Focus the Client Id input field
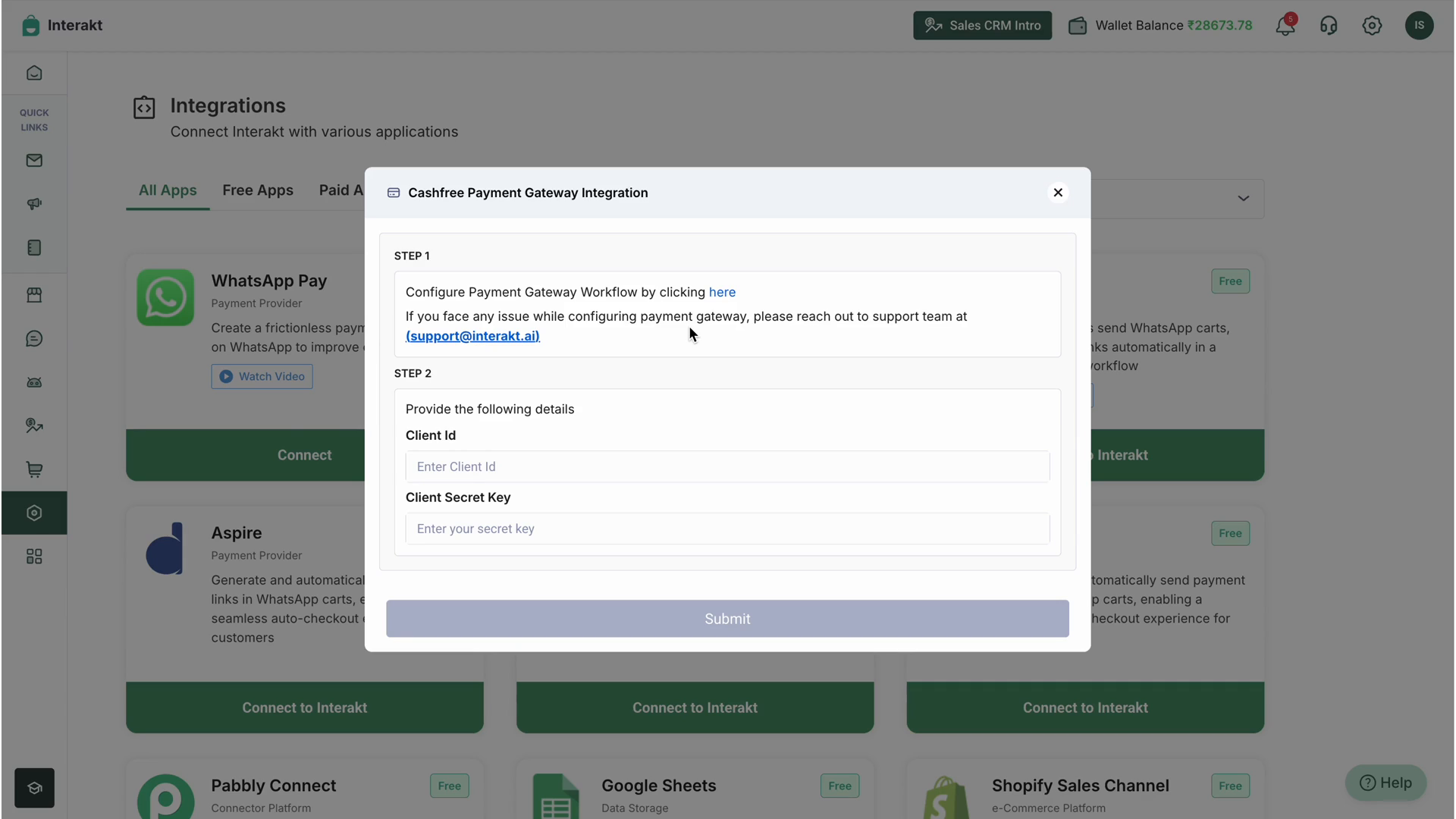Screen dimensions: 1456x819 point(727,466)
